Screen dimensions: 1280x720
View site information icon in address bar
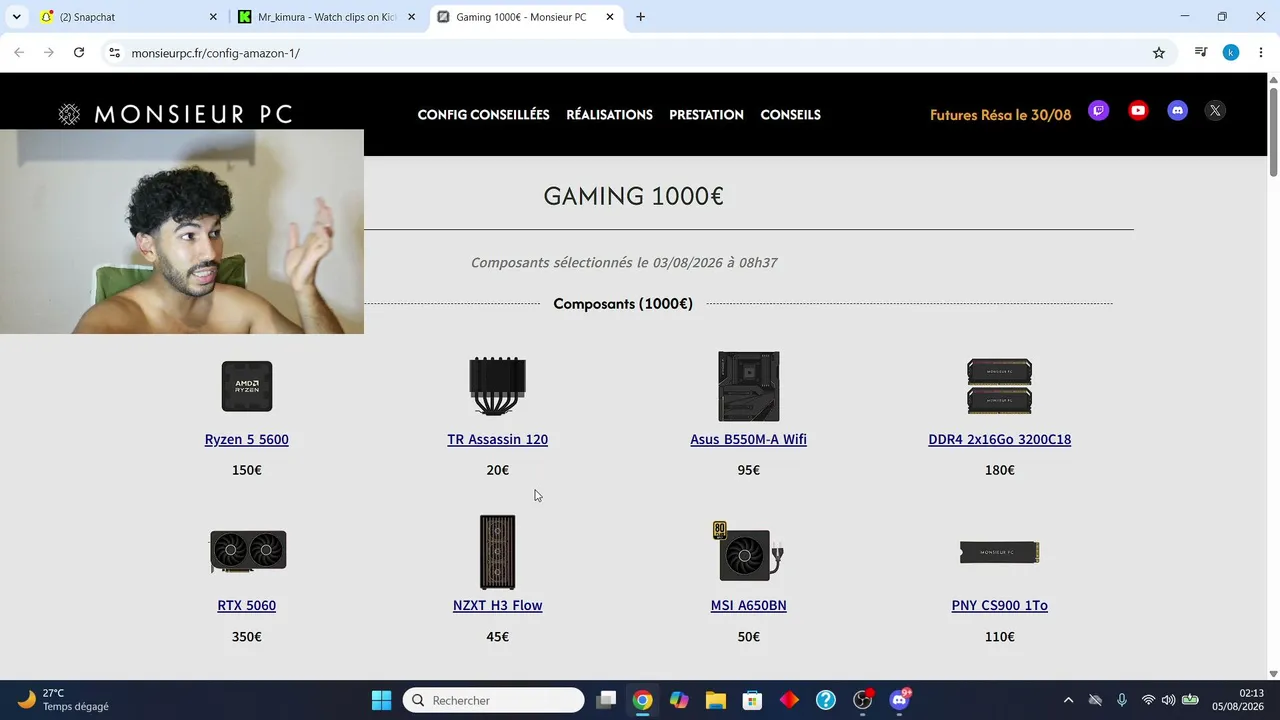click(114, 53)
